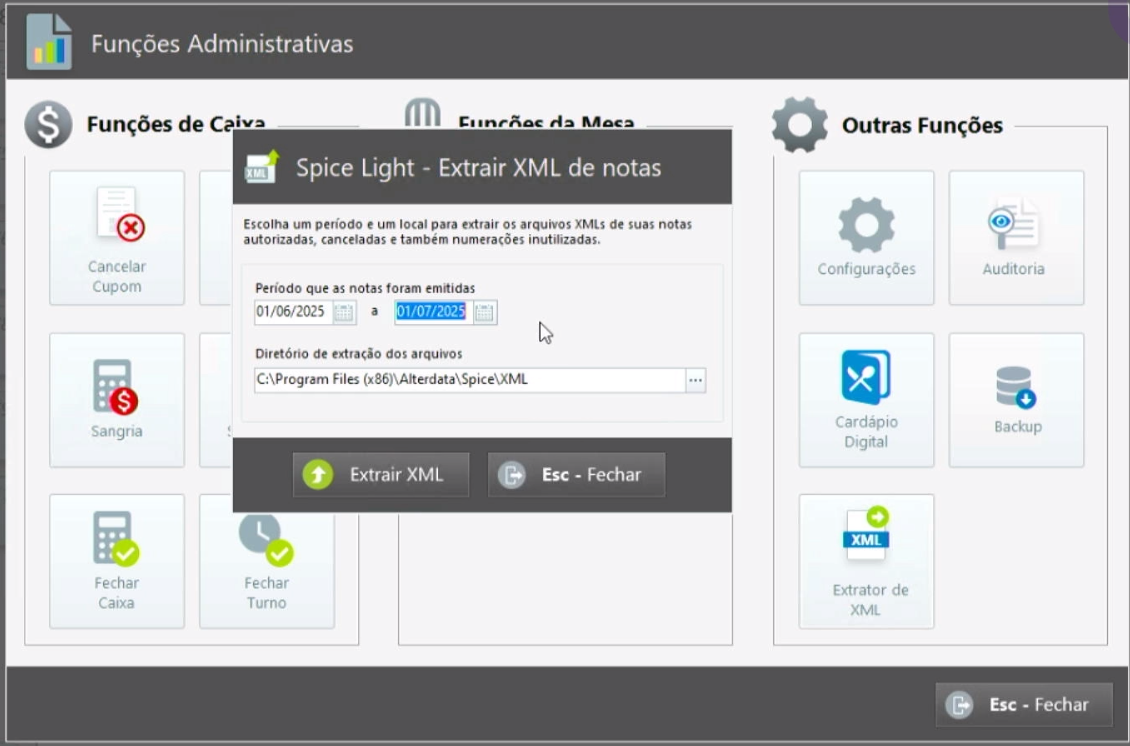Open Extrator de XML

tap(866, 561)
